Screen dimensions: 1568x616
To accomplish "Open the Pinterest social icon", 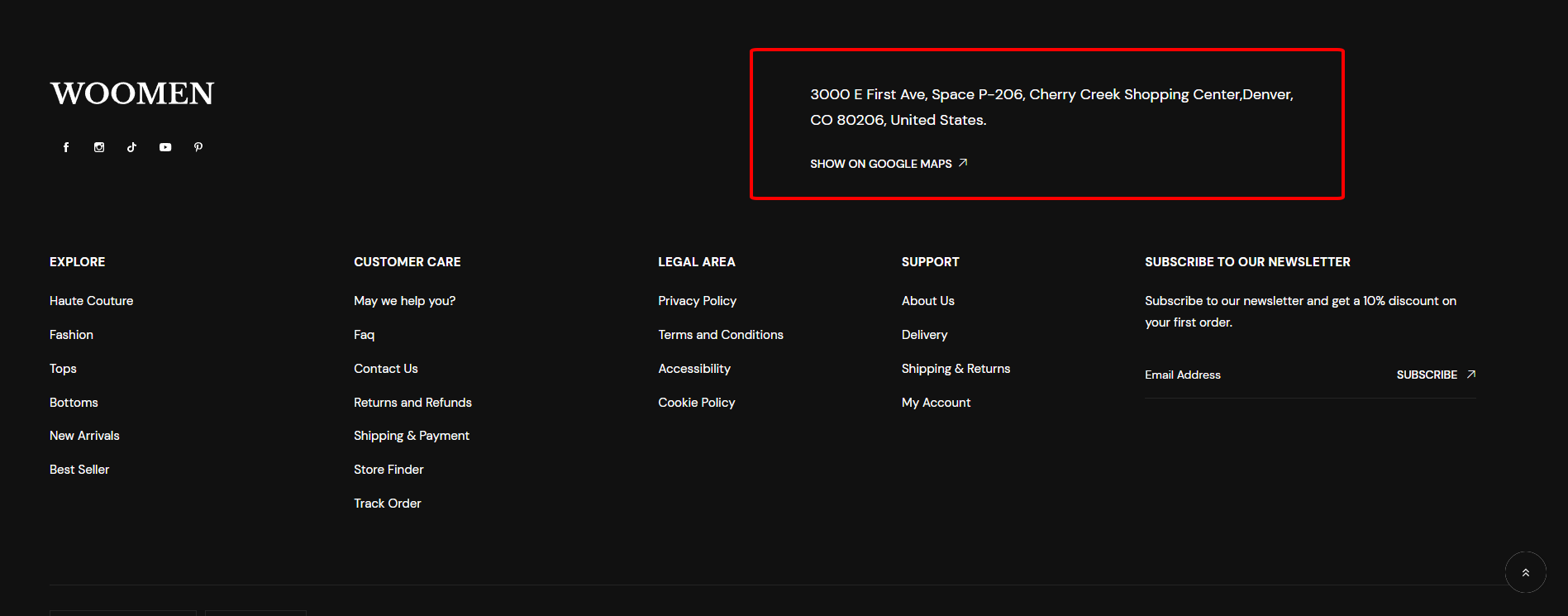I will 198,147.
